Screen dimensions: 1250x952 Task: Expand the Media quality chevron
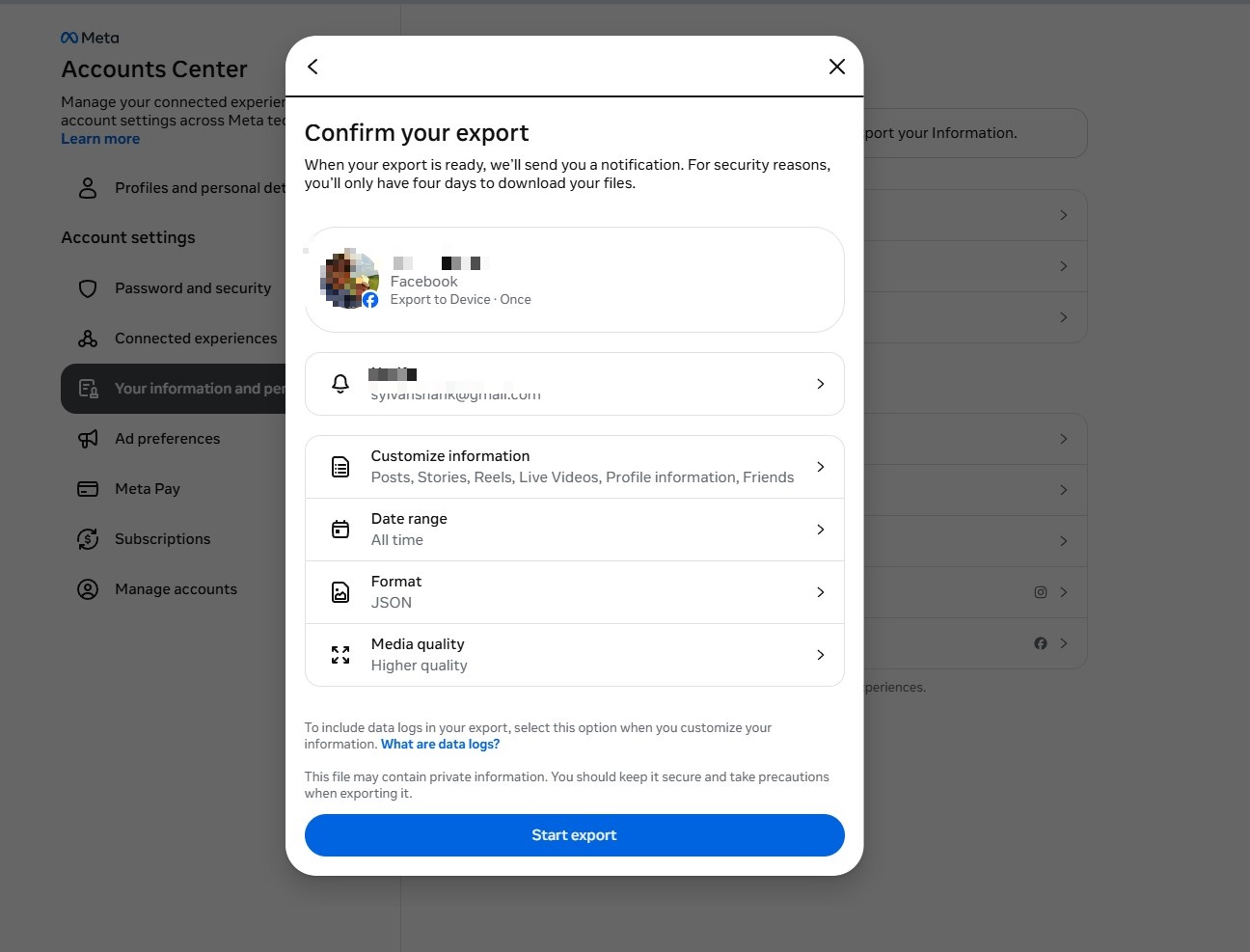[x=821, y=655]
